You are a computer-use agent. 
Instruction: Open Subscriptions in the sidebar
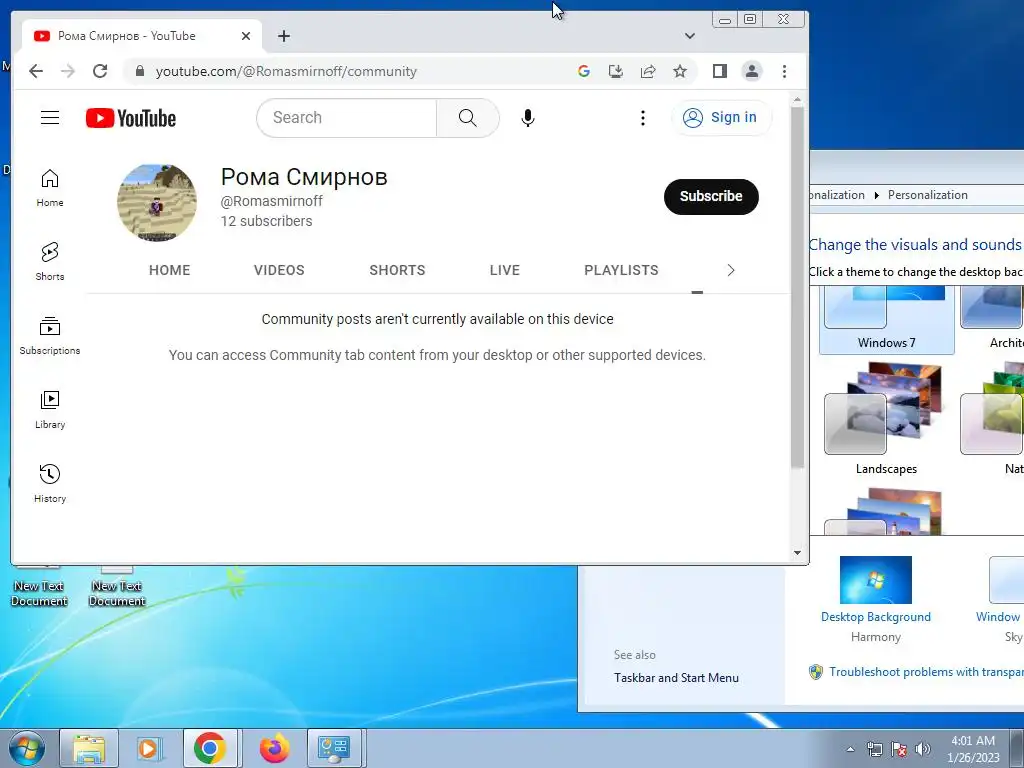50,336
